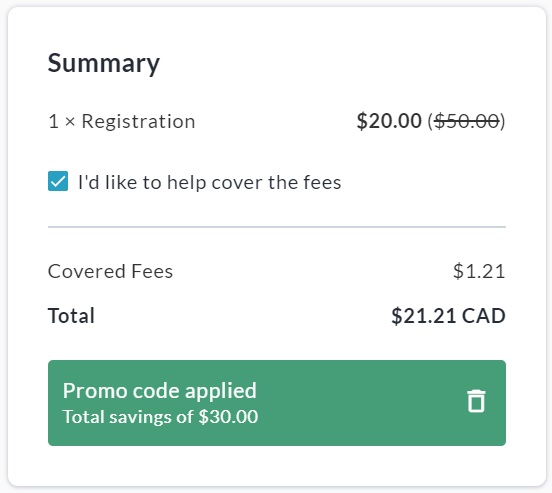Click the word "Registration" in the line item
The height and width of the screenshot is (493, 552).
(x=138, y=121)
